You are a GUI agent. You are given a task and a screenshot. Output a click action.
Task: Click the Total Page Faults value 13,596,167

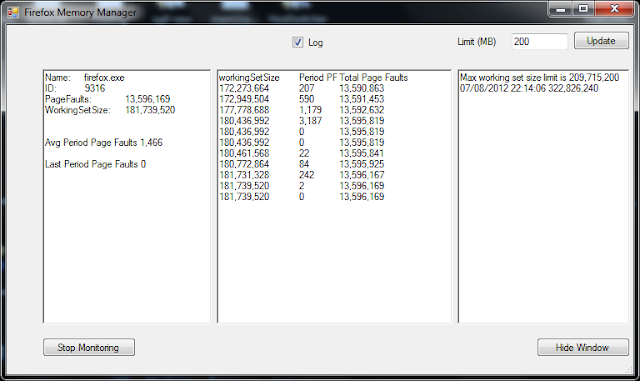(362, 175)
